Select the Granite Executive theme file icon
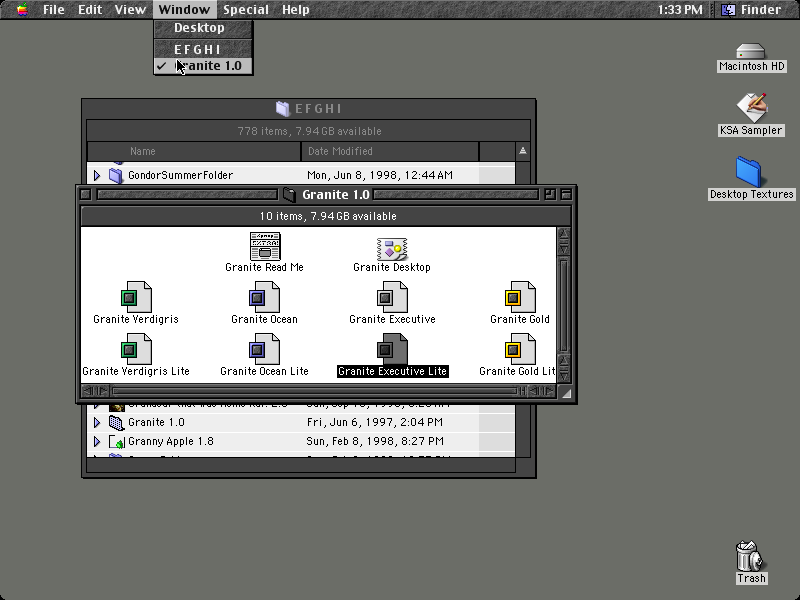 392,297
